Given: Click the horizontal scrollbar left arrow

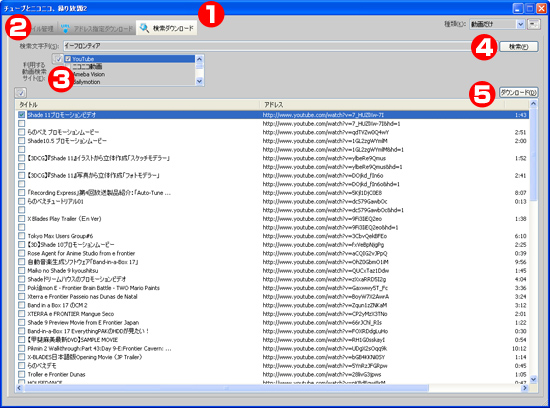Looking at the screenshot, I should 19,388.
